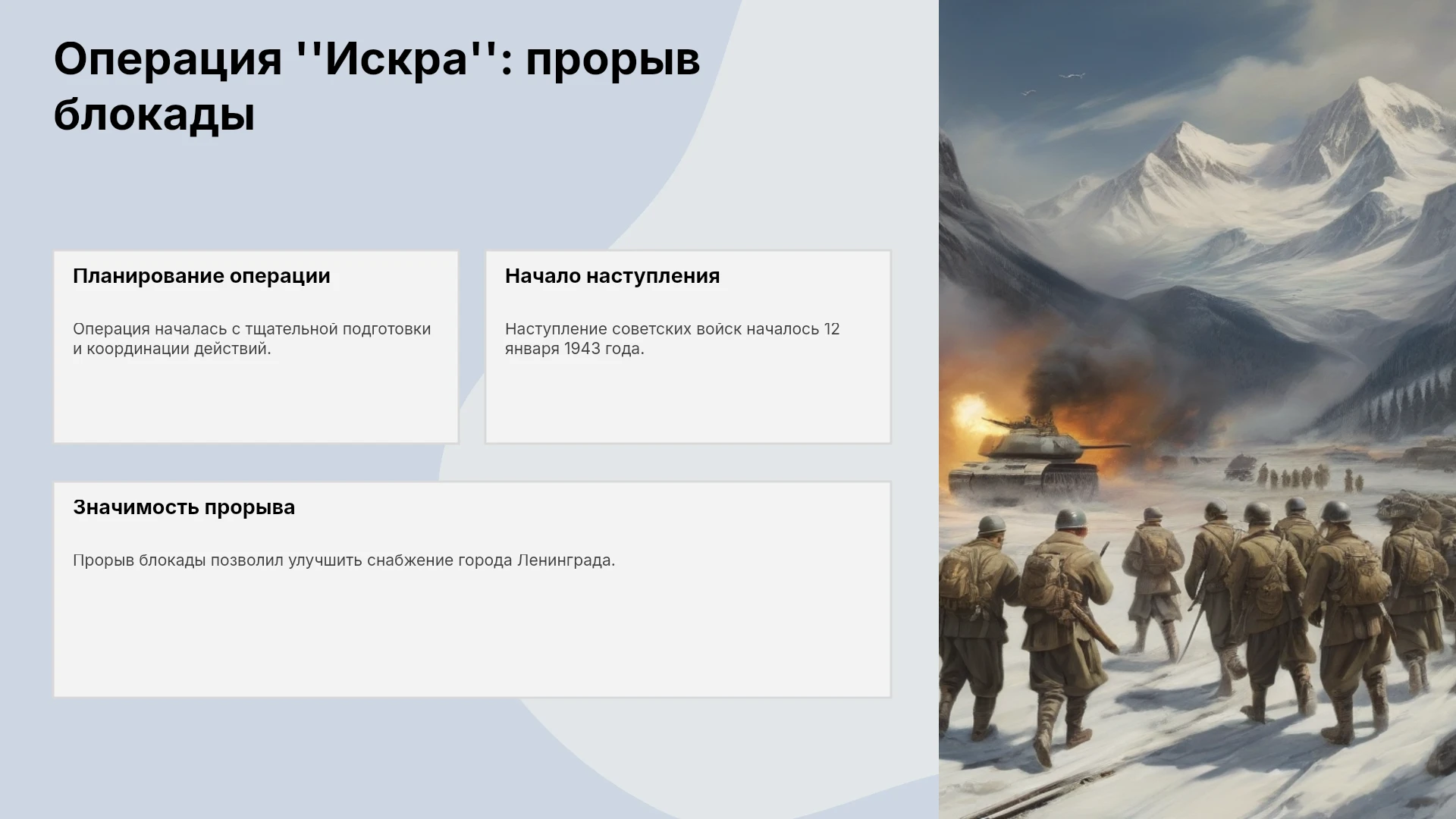Click the text about тщательной подготовки

pos(252,339)
